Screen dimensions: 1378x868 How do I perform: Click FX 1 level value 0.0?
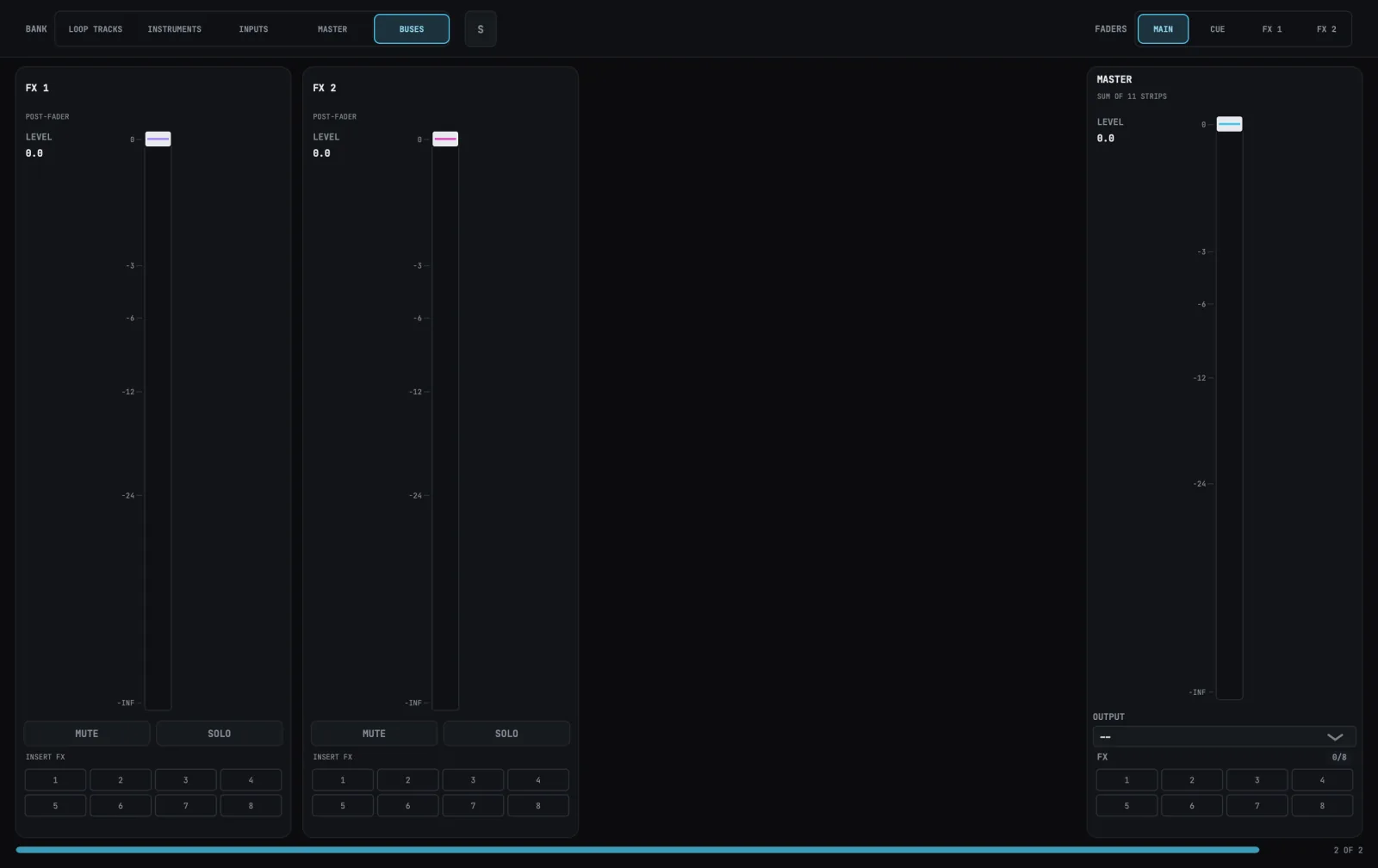34,153
